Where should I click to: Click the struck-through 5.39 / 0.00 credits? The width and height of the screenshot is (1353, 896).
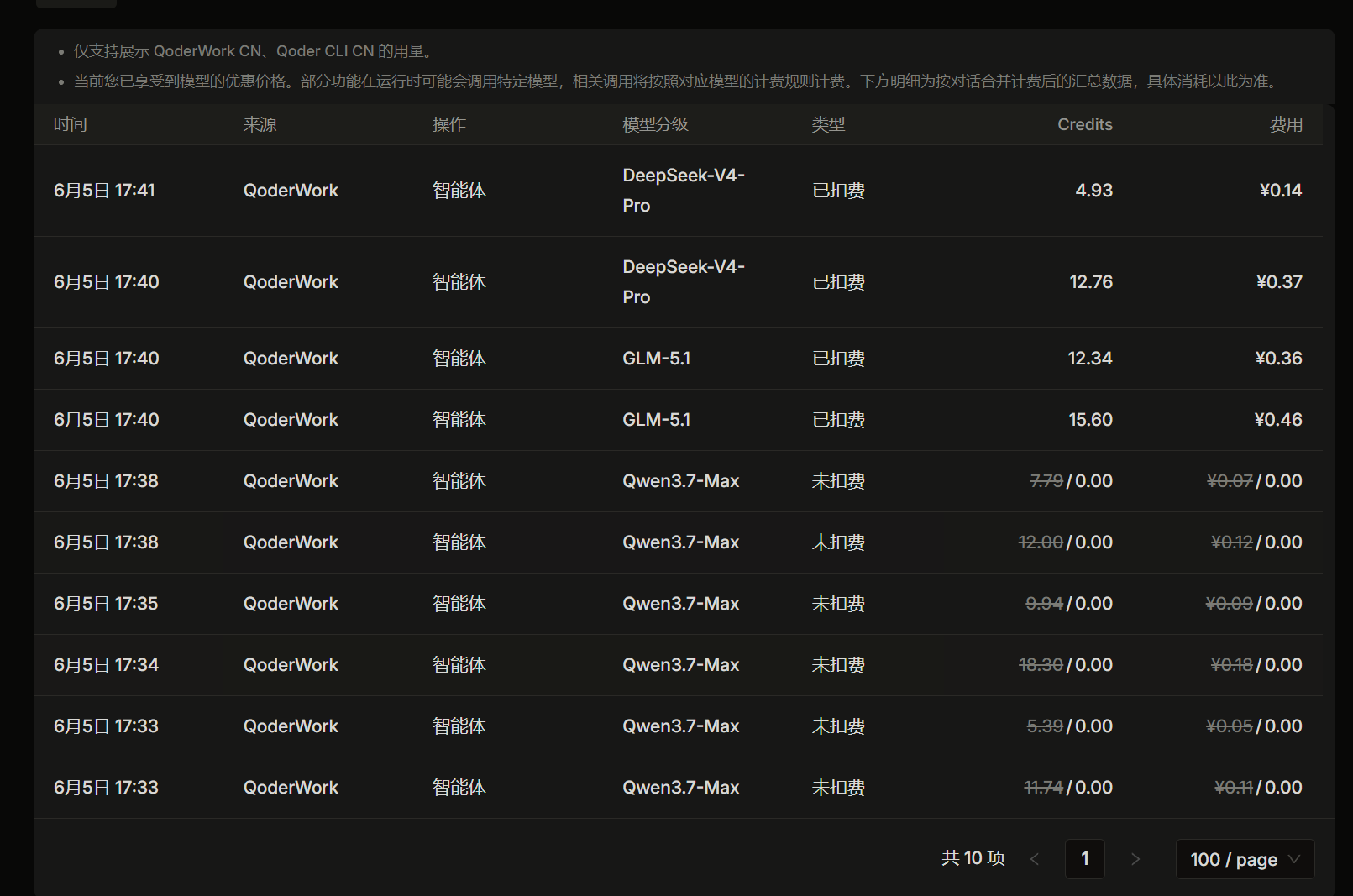pyautogui.click(x=1070, y=726)
